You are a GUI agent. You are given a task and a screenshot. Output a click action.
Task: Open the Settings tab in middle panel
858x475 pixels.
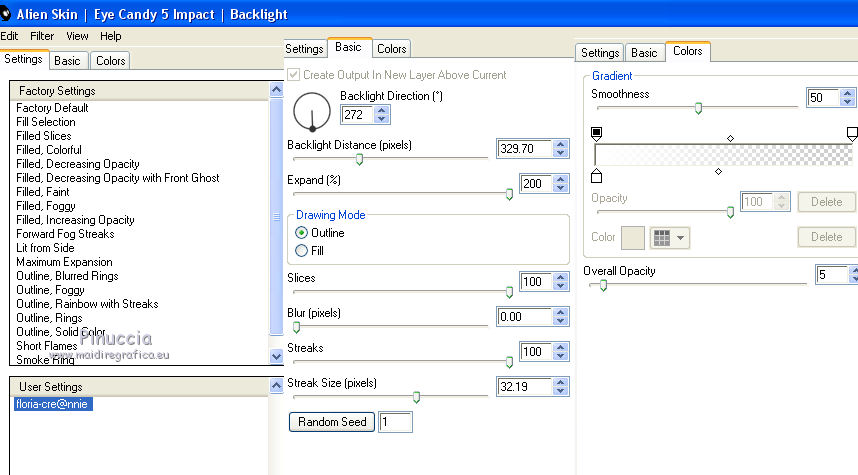304,49
